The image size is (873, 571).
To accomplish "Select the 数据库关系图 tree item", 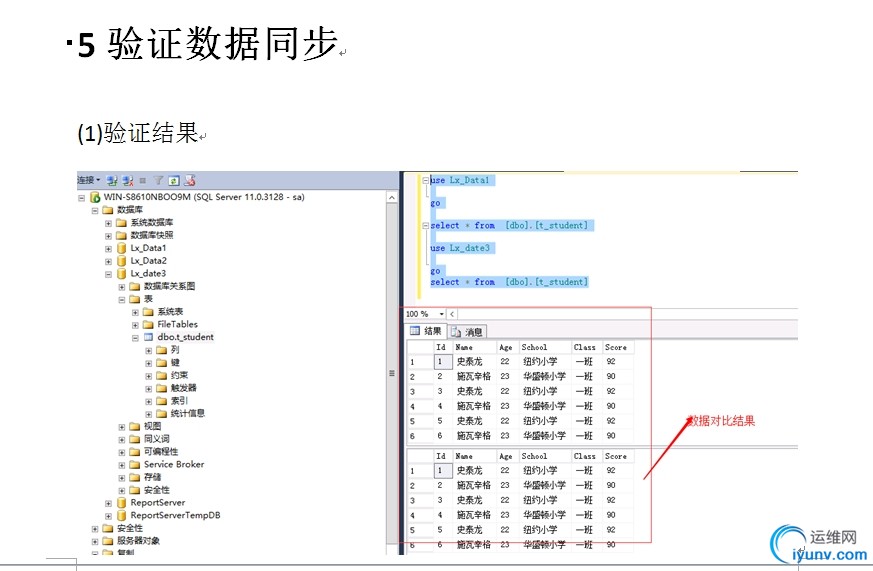I will tap(169, 286).
